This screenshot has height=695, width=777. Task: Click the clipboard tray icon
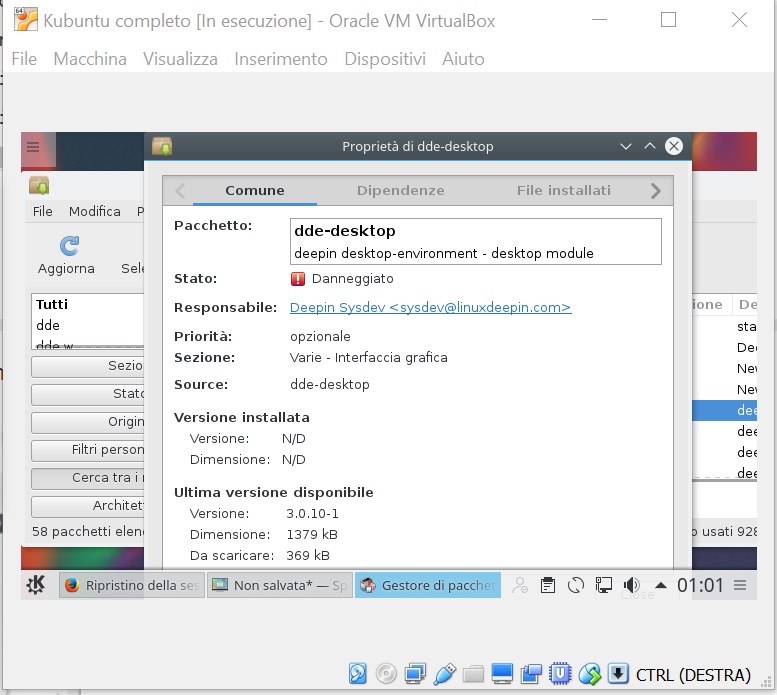[548, 586]
